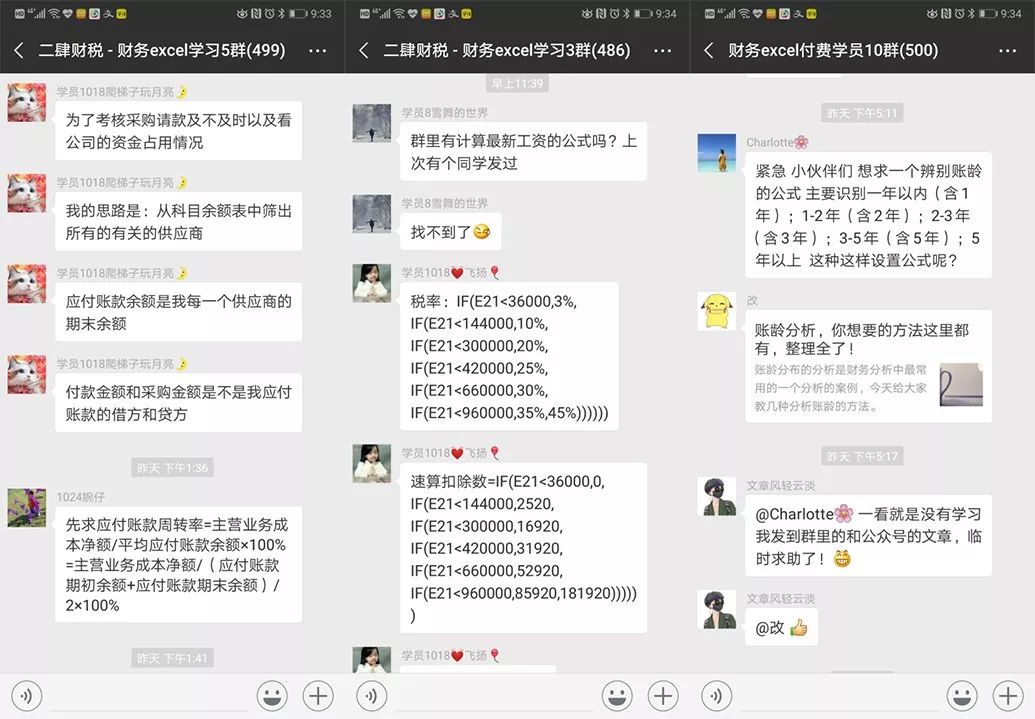Tap 税率 IF formula message bubble

(510, 357)
